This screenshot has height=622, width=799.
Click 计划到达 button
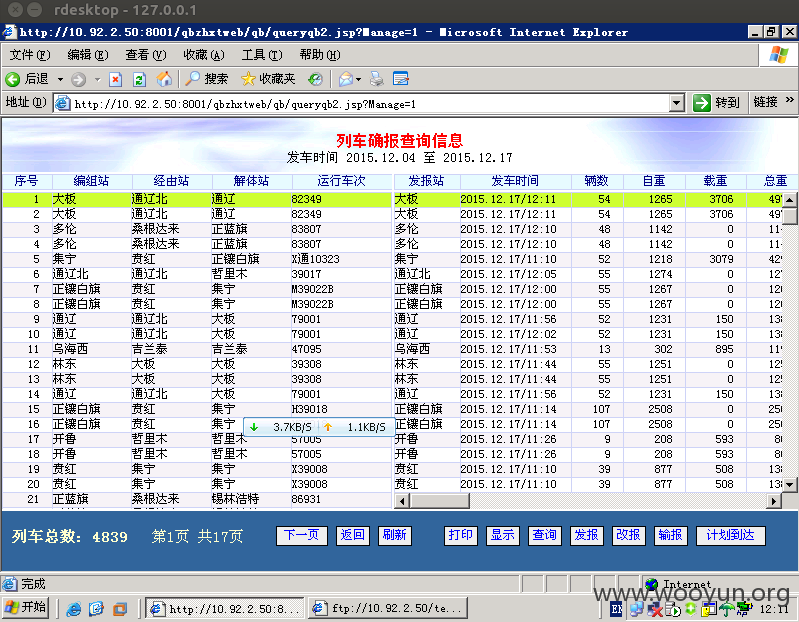tap(730, 535)
